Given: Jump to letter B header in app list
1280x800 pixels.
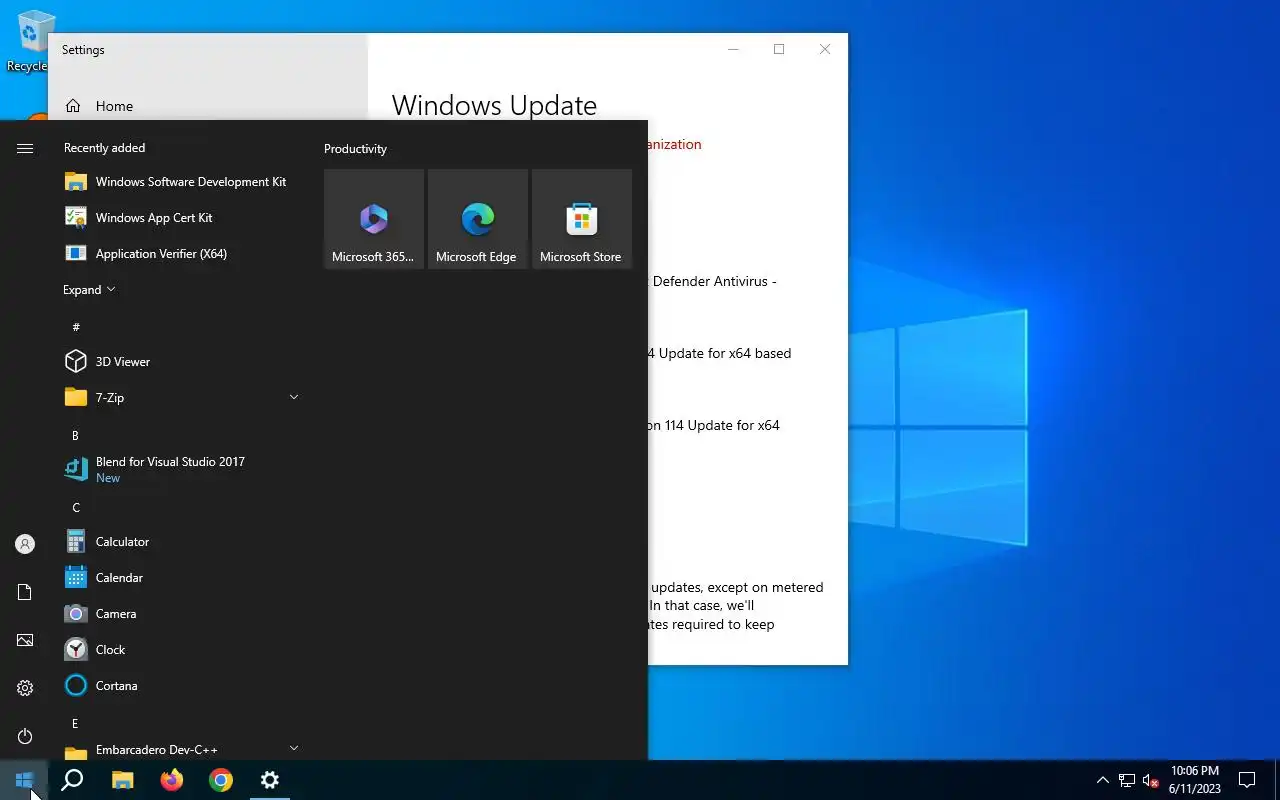Looking at the screenshot, I should coord(75,436).
